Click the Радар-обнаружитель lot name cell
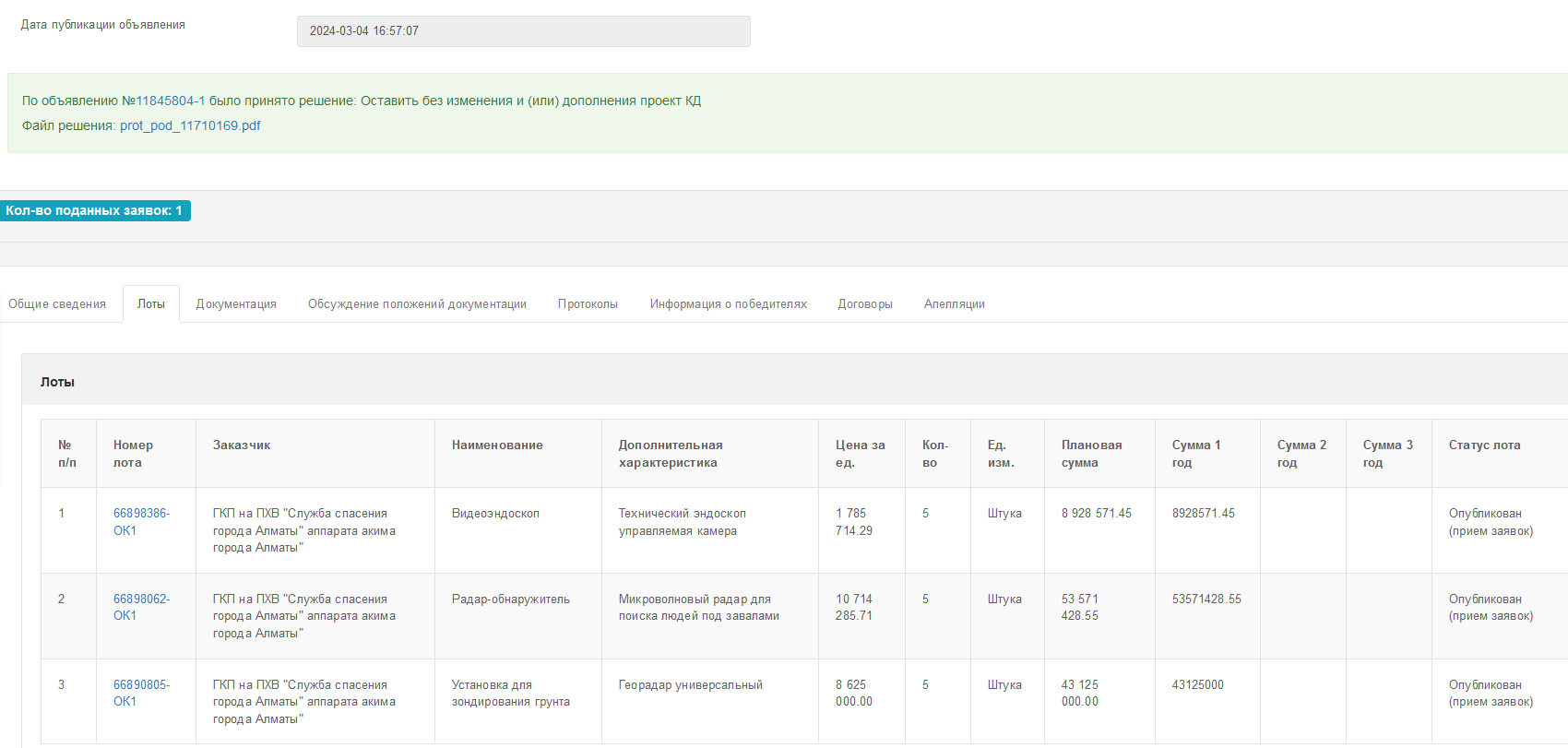The width and height of the screenshot is (1568, 748). (510, 600)
